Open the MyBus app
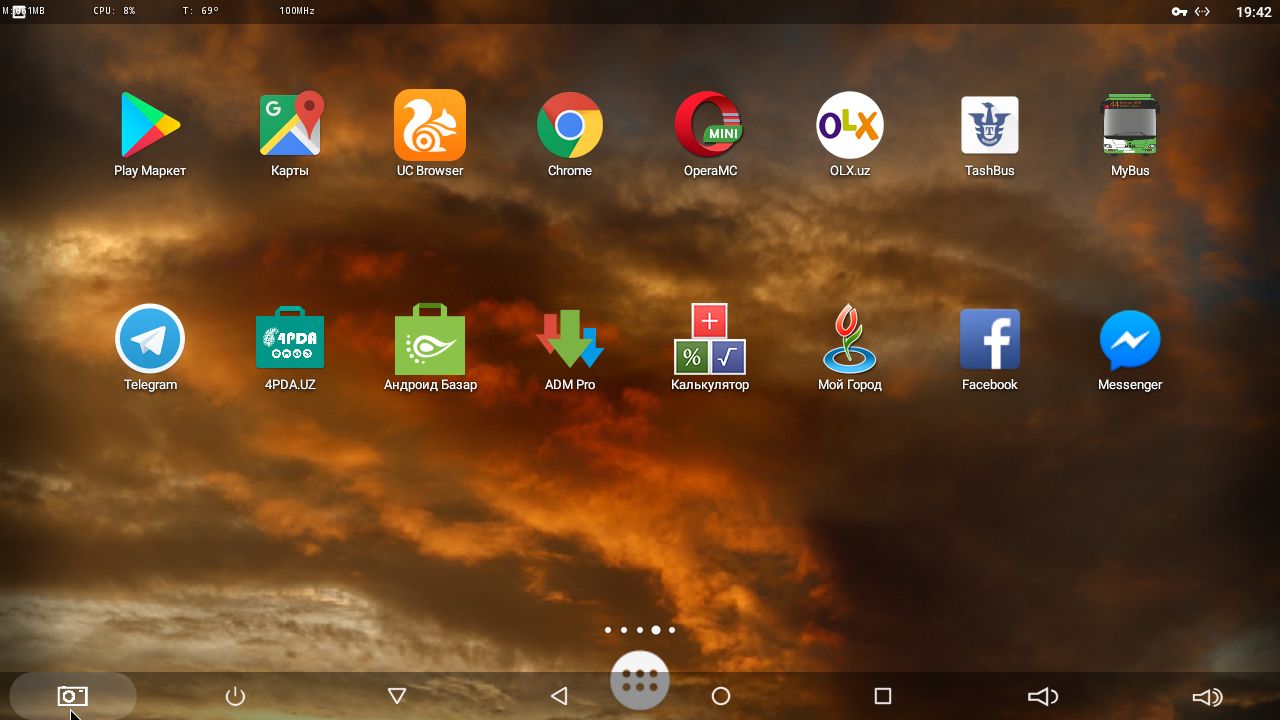The width and height of the screenshot is (1280, 720). [x=1130, y=125]
